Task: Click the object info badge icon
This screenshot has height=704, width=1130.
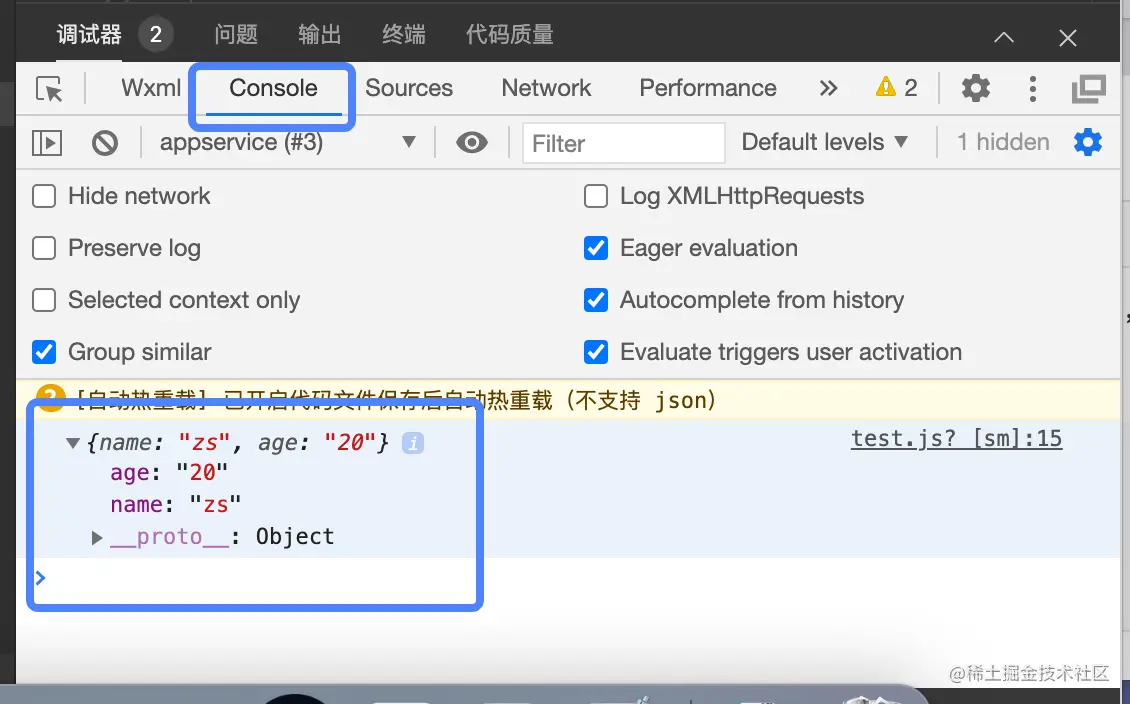Action: (x=412, y=442)
